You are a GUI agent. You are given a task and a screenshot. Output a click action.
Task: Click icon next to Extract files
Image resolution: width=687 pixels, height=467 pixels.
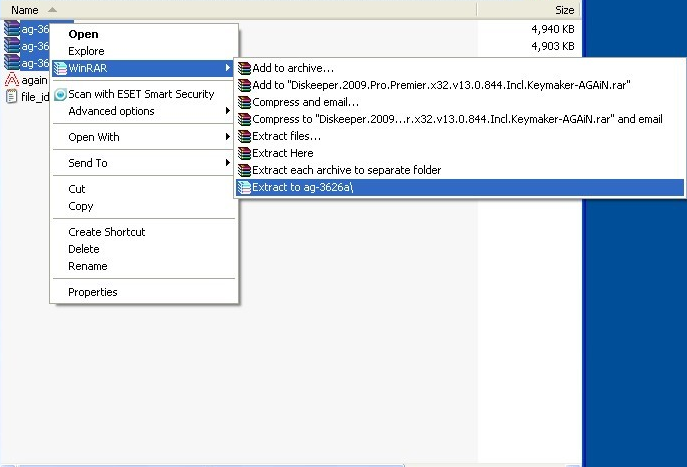click(244, 136)
